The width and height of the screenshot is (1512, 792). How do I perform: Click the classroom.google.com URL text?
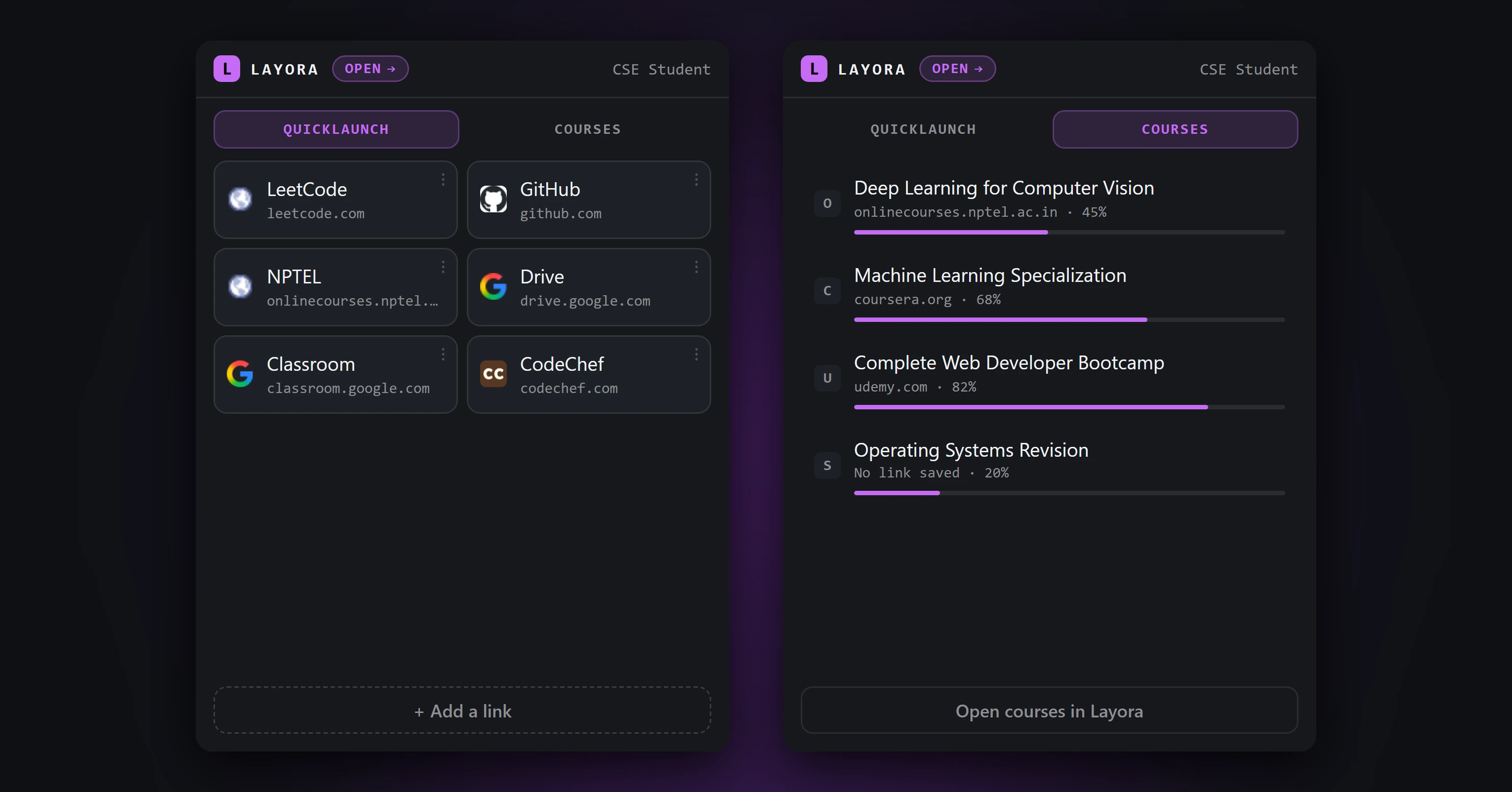tap(348, 389)
